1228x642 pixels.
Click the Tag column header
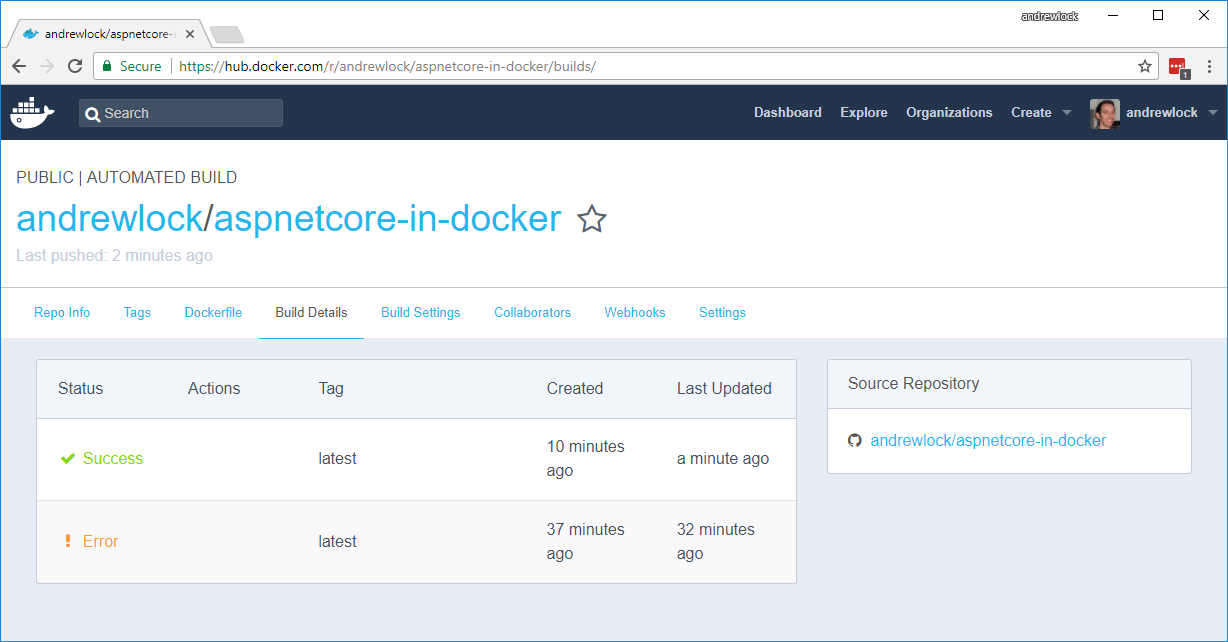(331, 388)
